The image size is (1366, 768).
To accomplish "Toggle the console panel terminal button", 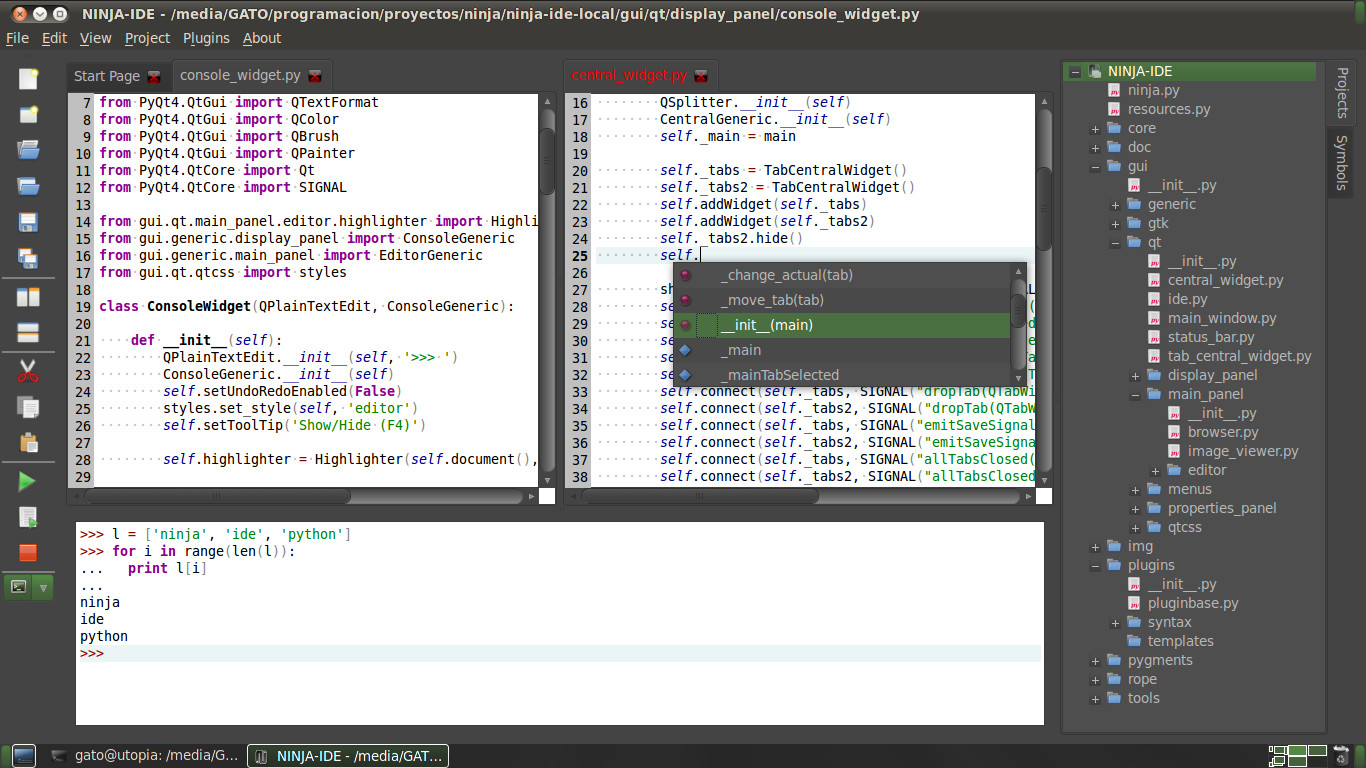I will pos(18,587).
